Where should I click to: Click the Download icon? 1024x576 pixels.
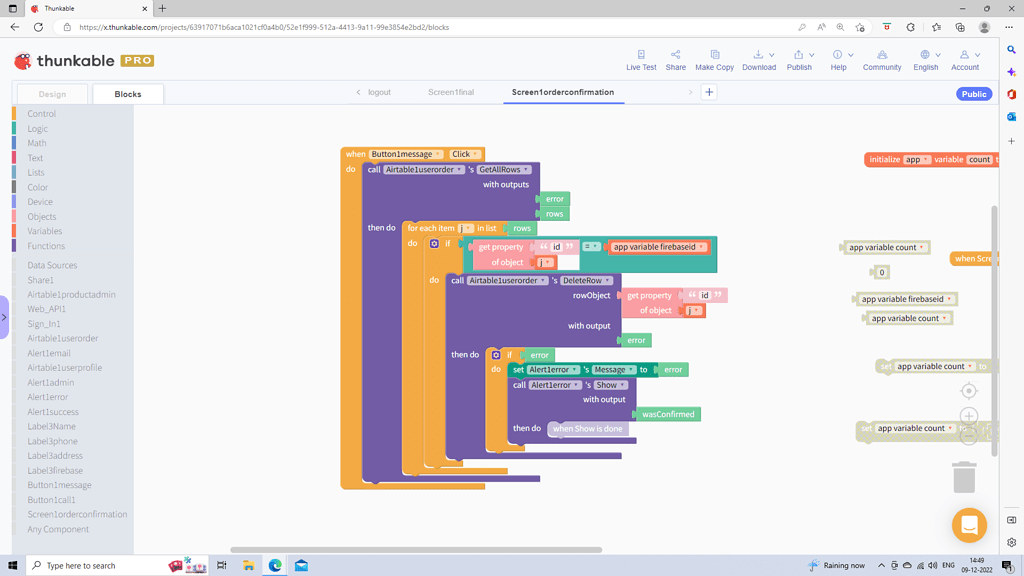[759, 60]
